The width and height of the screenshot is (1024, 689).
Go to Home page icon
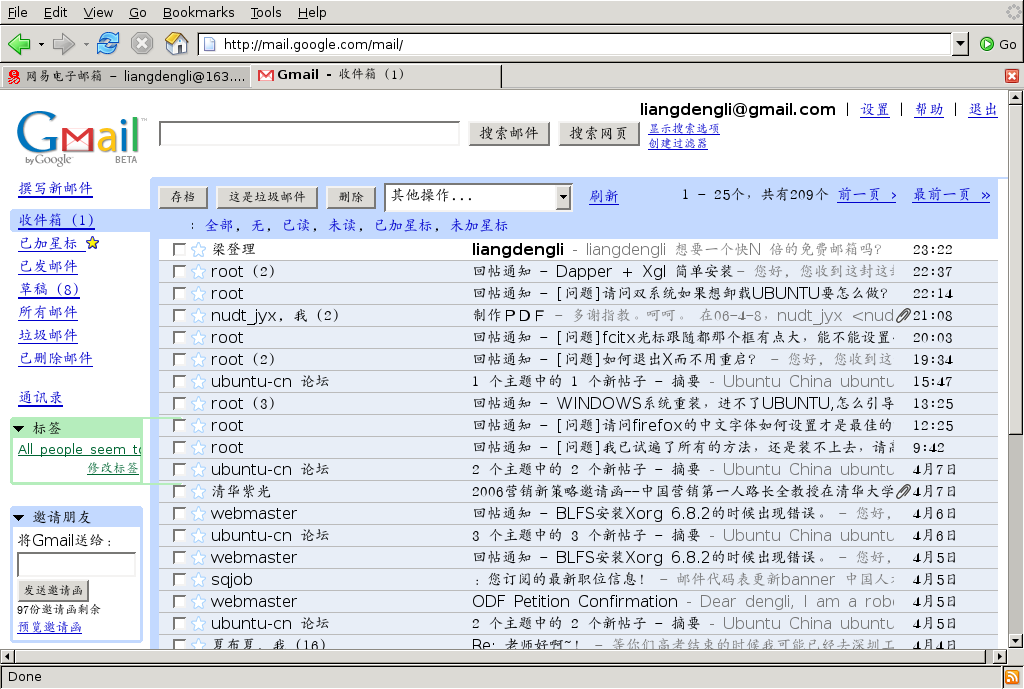176,44
